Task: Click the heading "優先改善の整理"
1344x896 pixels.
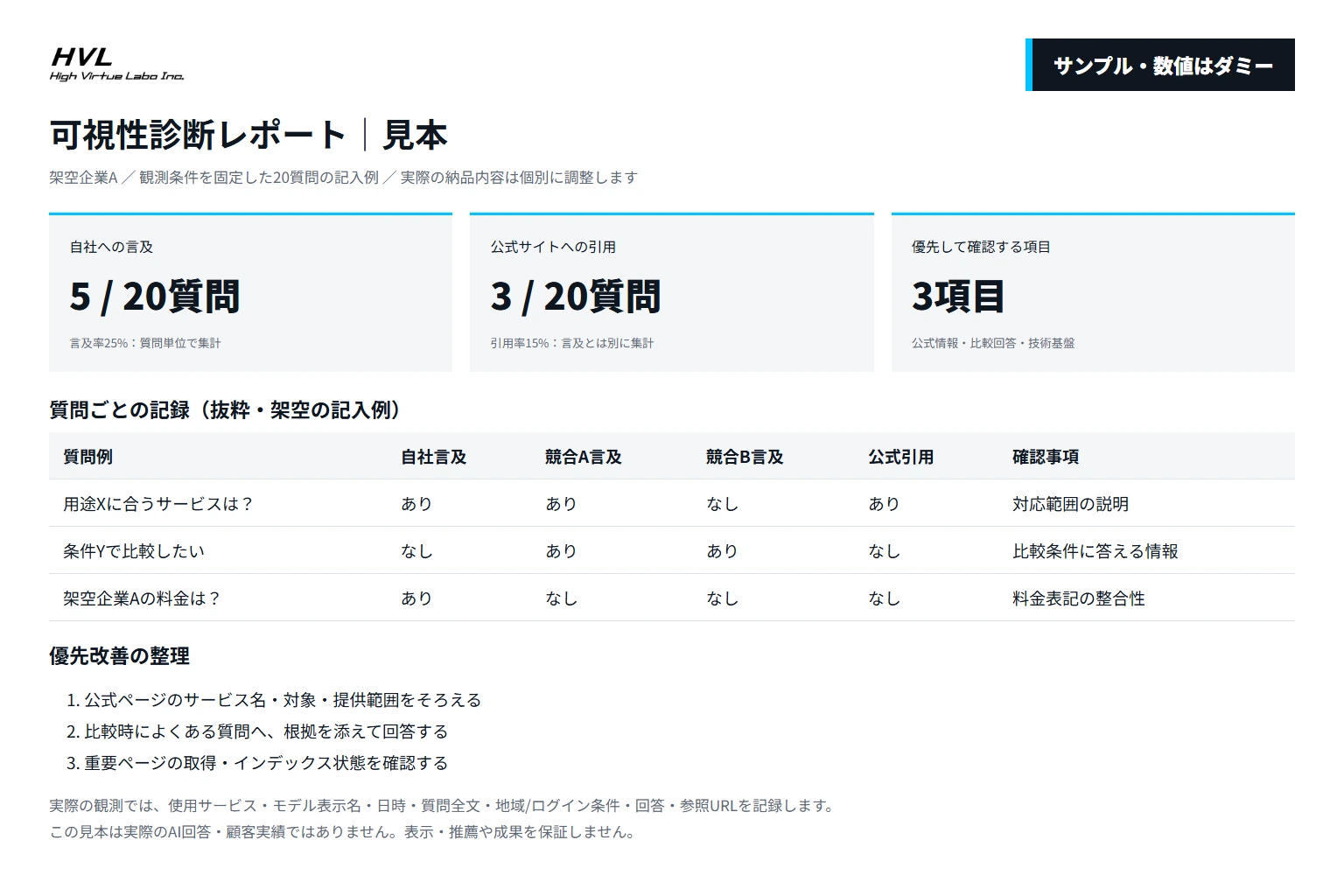Action: click(120, 656)
